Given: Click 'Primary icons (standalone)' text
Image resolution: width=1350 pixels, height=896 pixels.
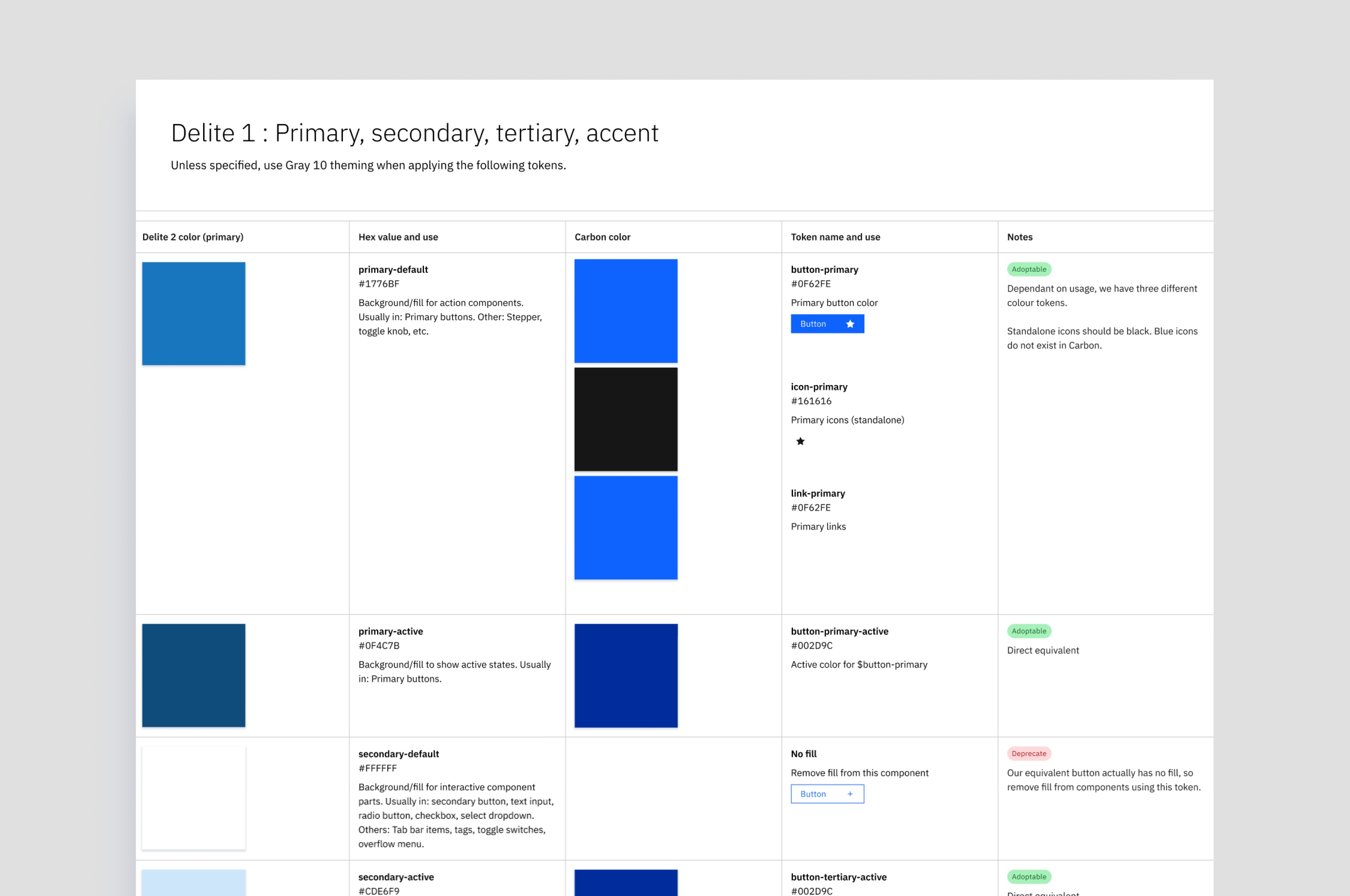Looking at the screenshot, I should (x=847, y=420).
